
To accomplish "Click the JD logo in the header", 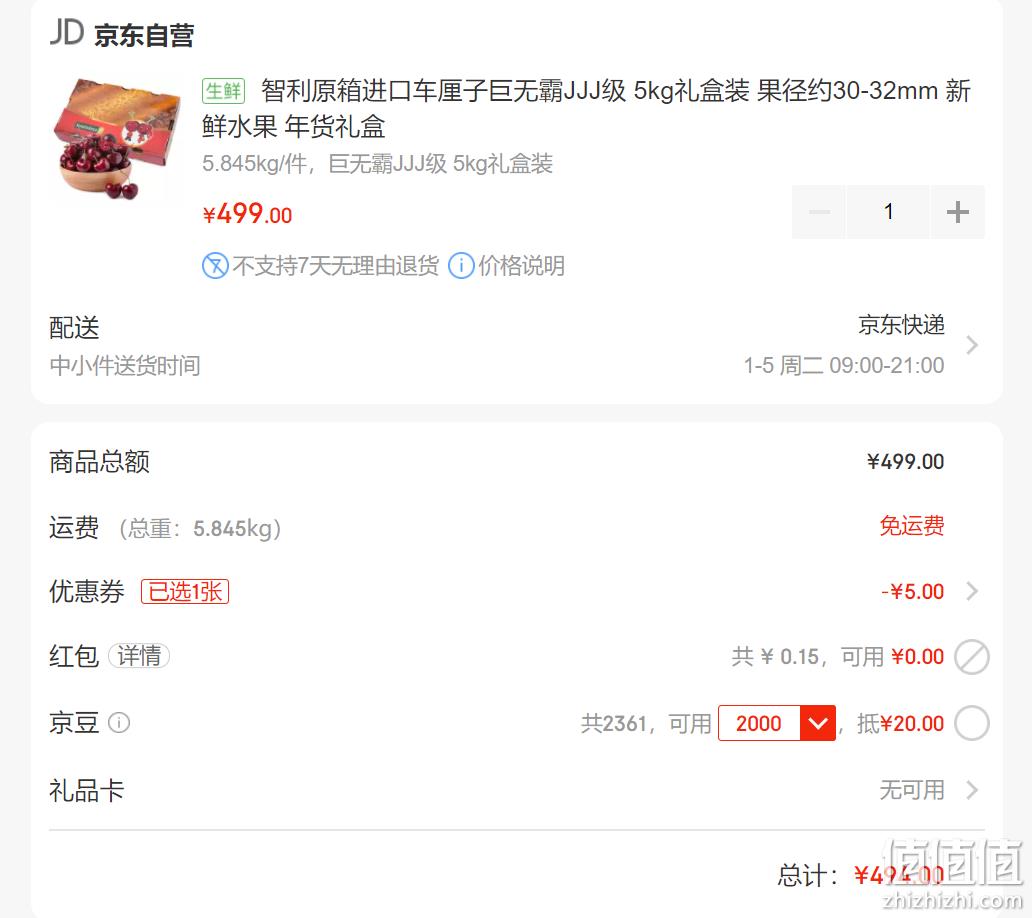I will (x=67, y=32).
